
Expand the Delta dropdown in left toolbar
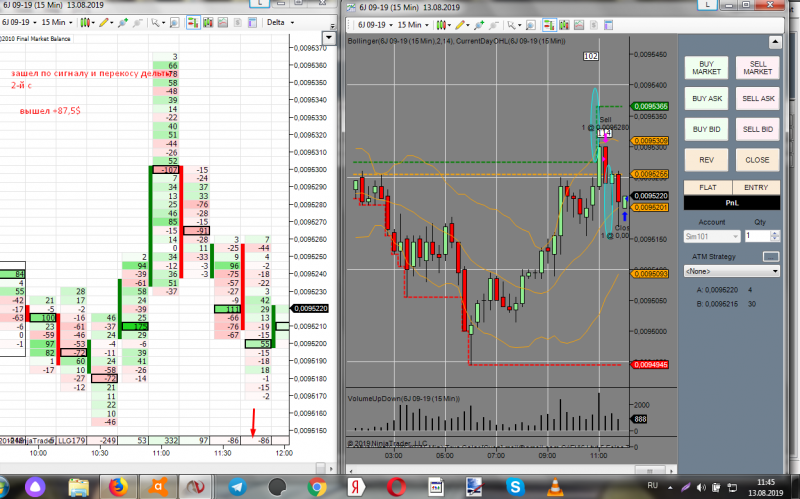pos(292,23)
